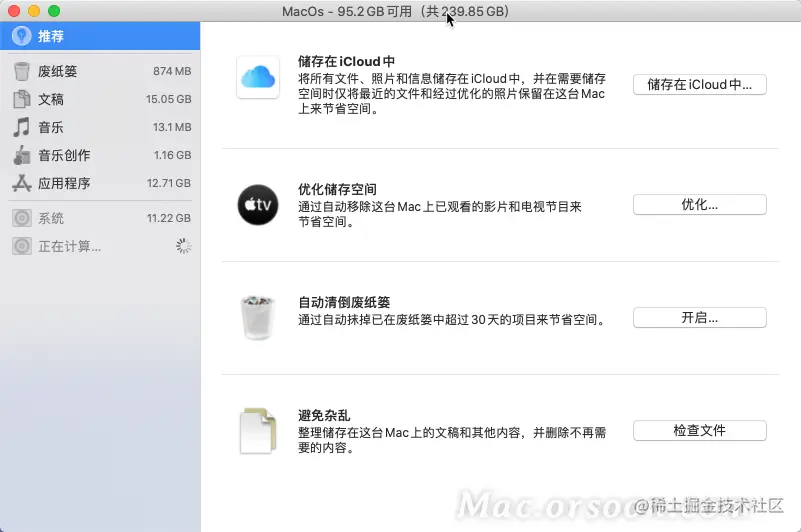Click the 系统 gear icon in sidebar
The image size is (801, 532).
point(21,218)
